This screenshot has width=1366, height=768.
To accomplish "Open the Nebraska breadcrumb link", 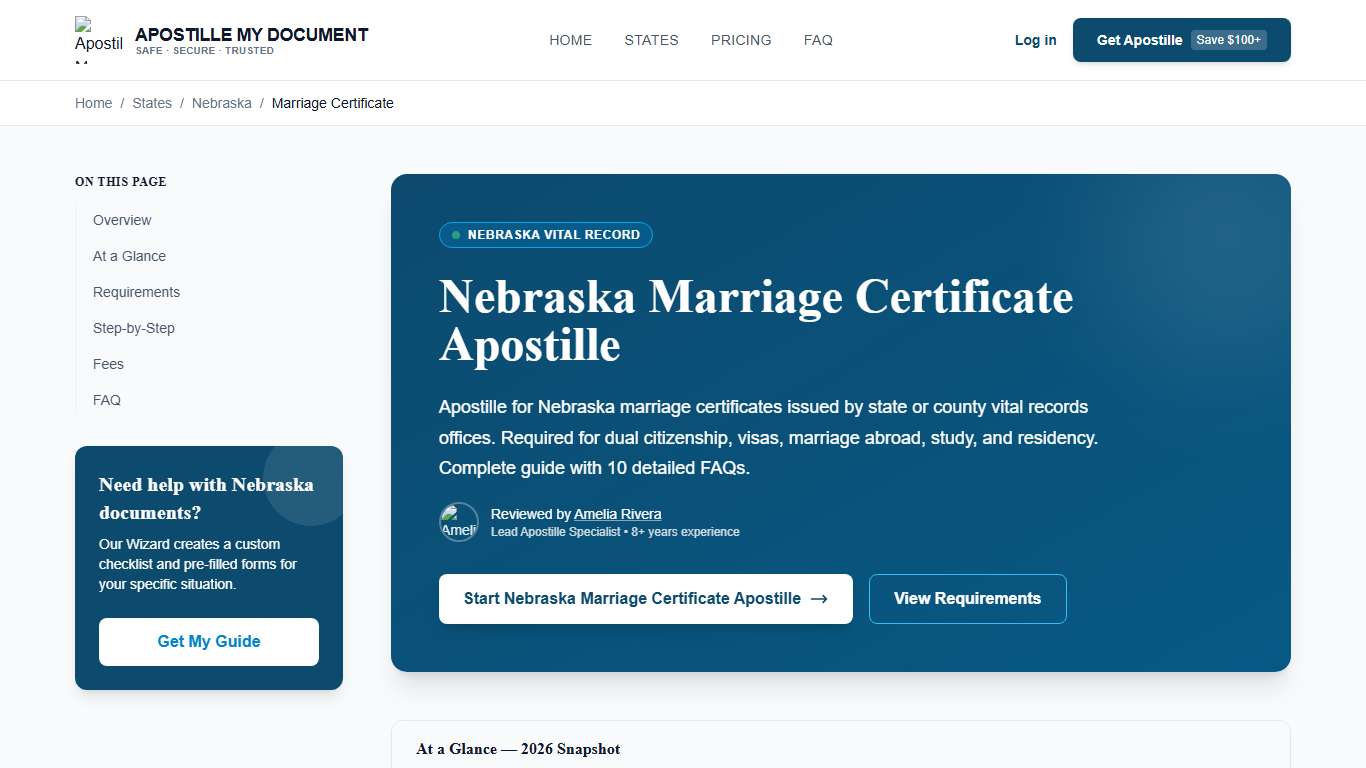I will [x=221, y=103].
